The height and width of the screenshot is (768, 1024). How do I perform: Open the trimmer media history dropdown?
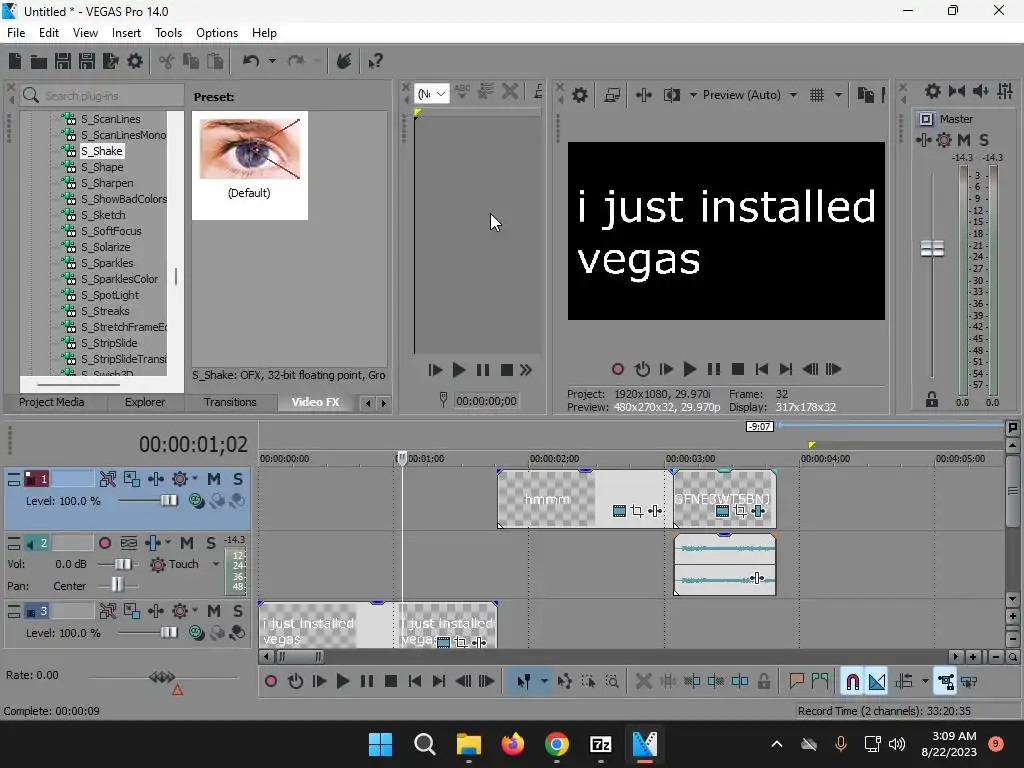pyautogui.click(x=432, y=94)
